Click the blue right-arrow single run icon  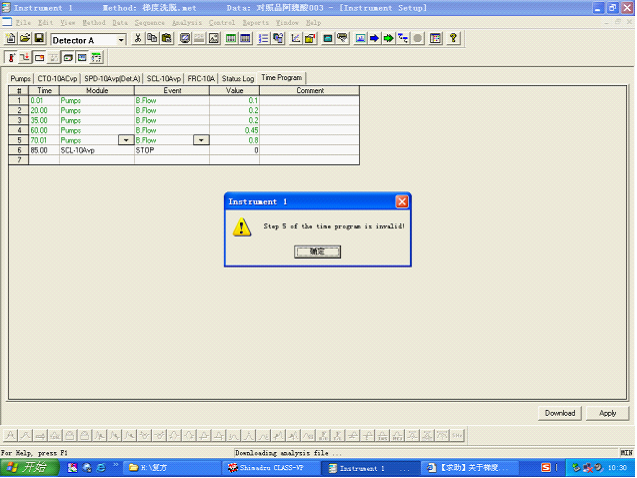[374, 39]
